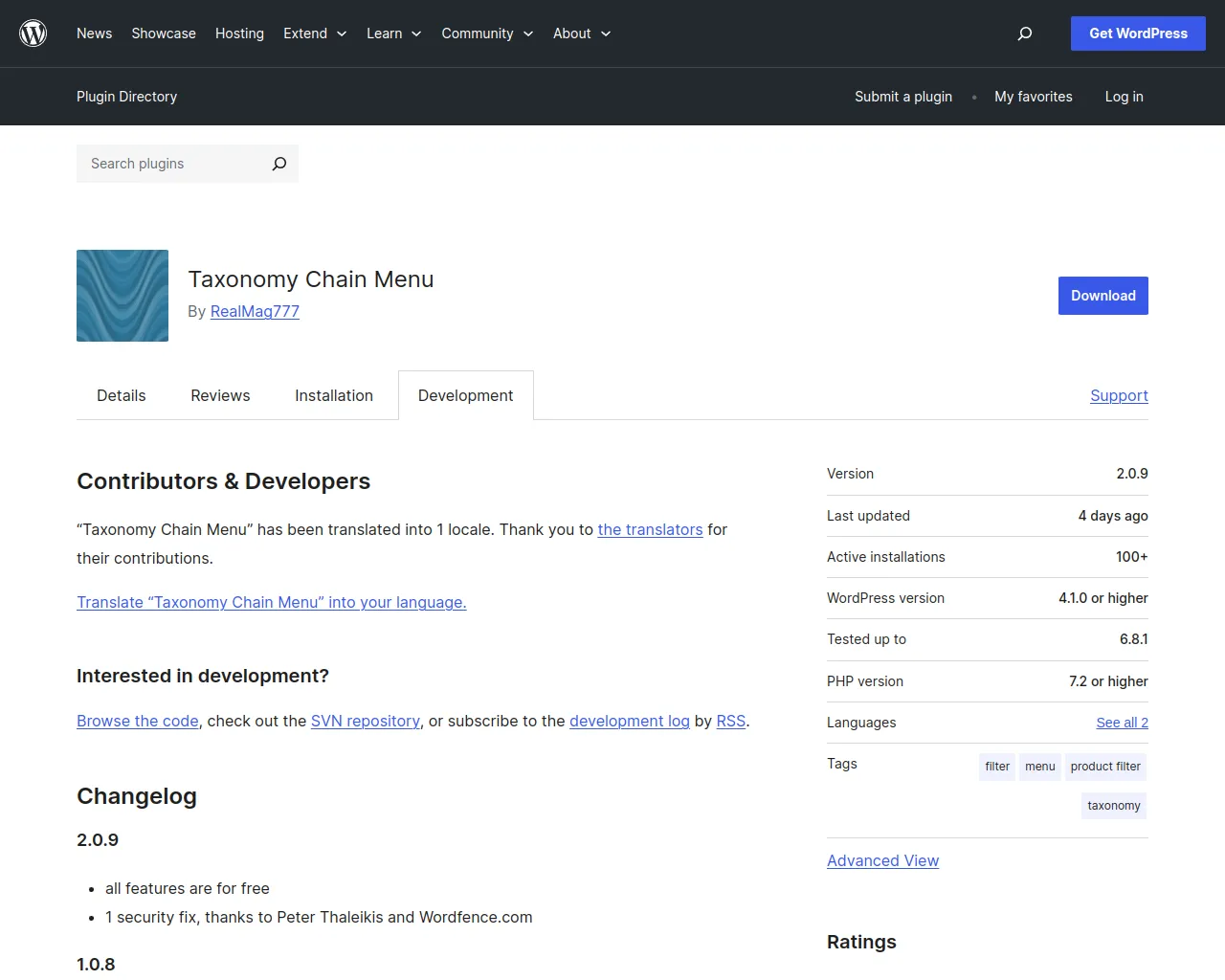Select the filter tag
The width and height of the screenshot is (1225, 980).
click(x=997, y=767)
